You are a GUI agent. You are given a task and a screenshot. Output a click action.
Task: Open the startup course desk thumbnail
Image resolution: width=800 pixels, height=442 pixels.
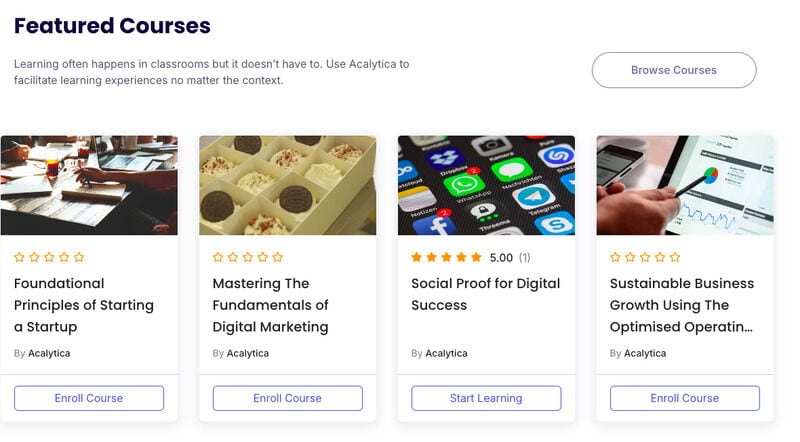(x=89, y=185)
